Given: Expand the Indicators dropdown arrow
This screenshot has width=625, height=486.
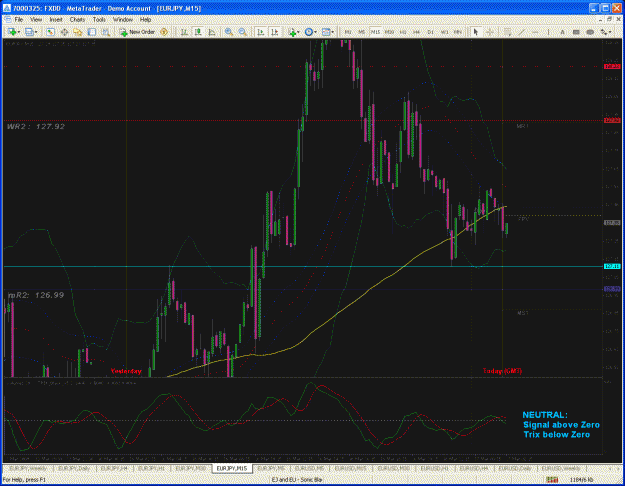Looking at the screenshot, I should [299, 32].
